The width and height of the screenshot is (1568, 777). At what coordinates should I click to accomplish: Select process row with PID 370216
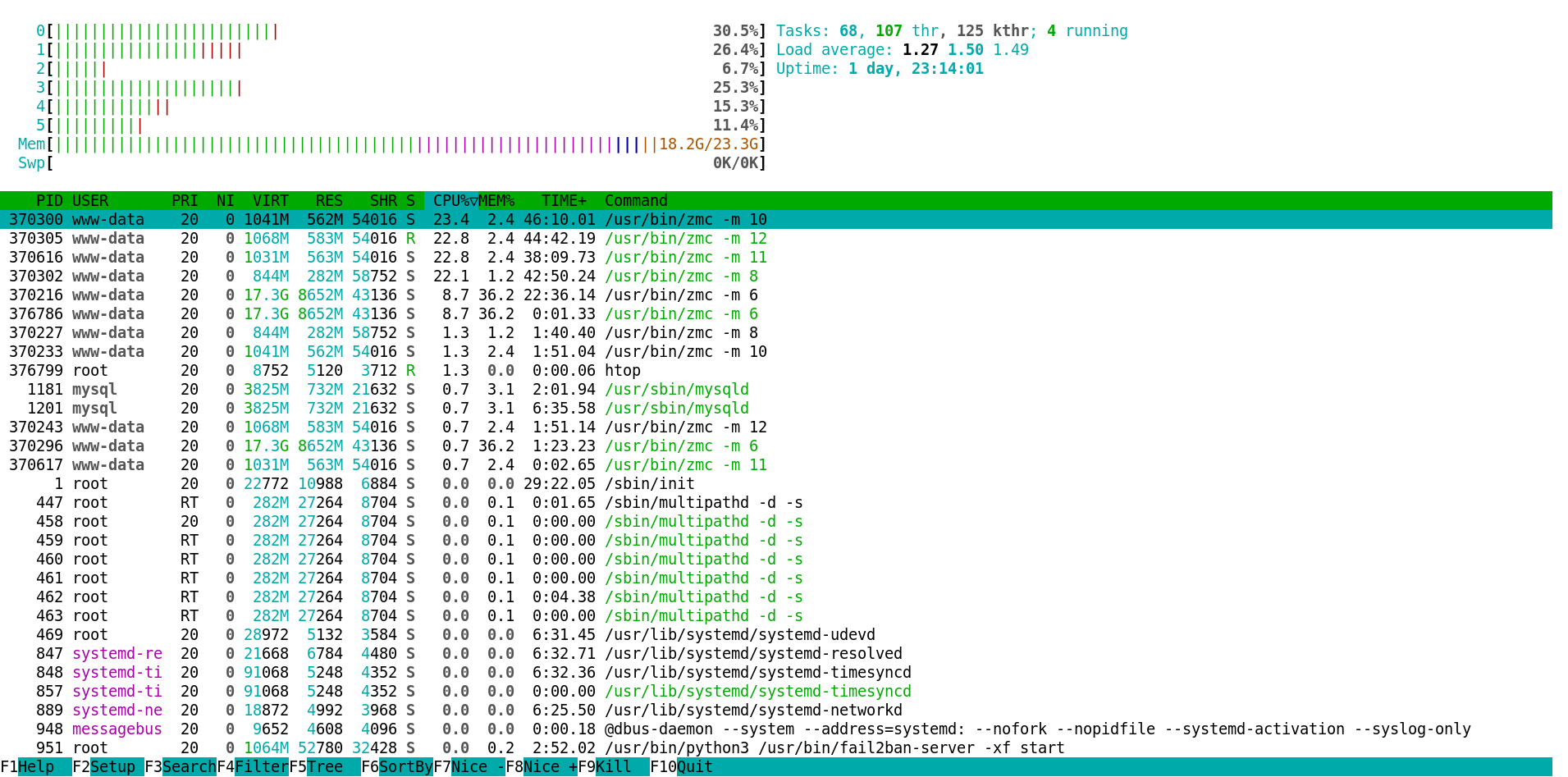pos(776,295)
